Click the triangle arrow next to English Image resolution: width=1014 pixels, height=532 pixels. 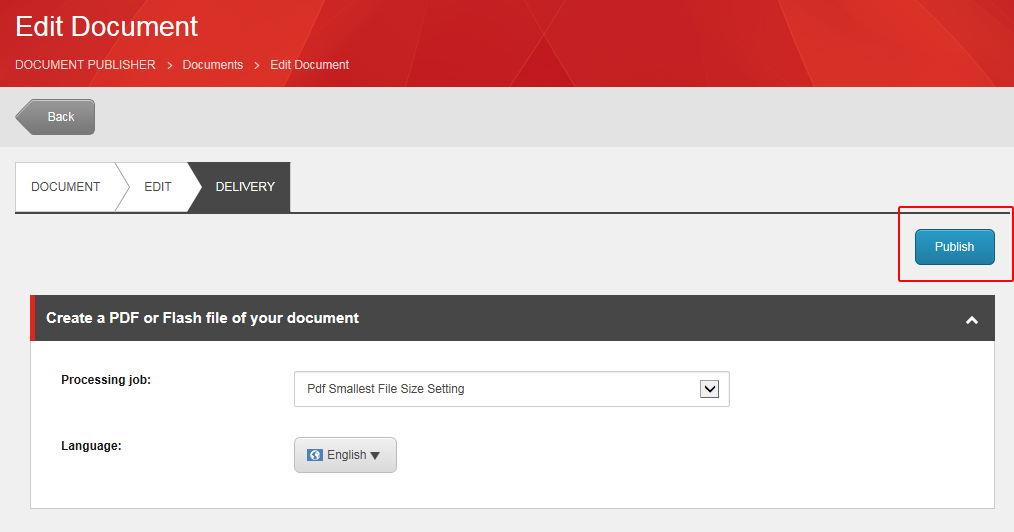[x=375, y=456]
